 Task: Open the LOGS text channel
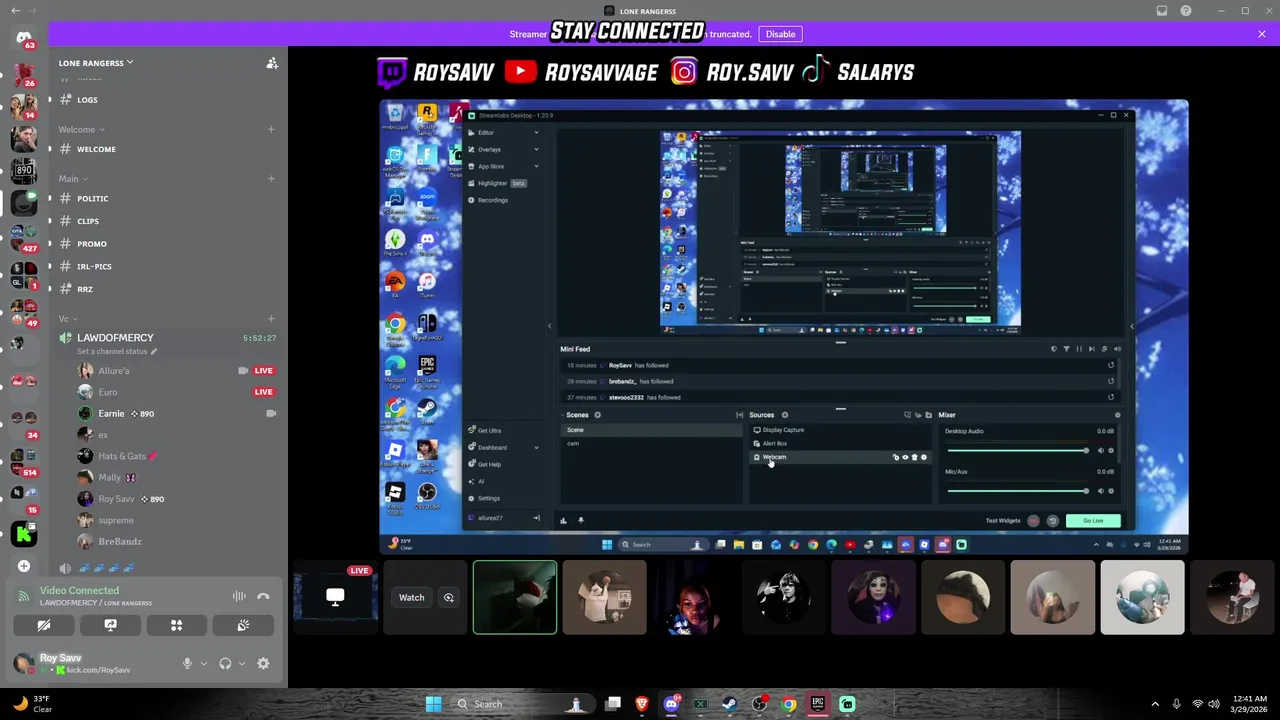[166, 100]
